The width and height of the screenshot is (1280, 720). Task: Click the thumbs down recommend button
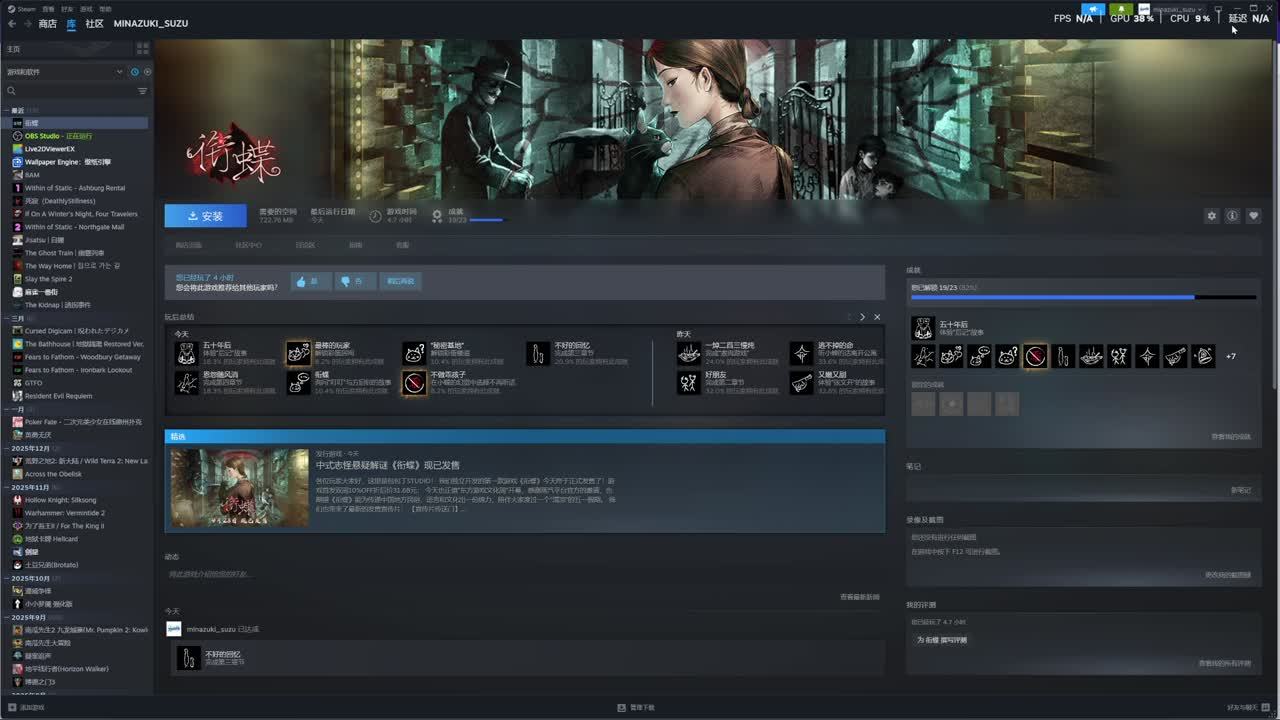click(351, 282)
